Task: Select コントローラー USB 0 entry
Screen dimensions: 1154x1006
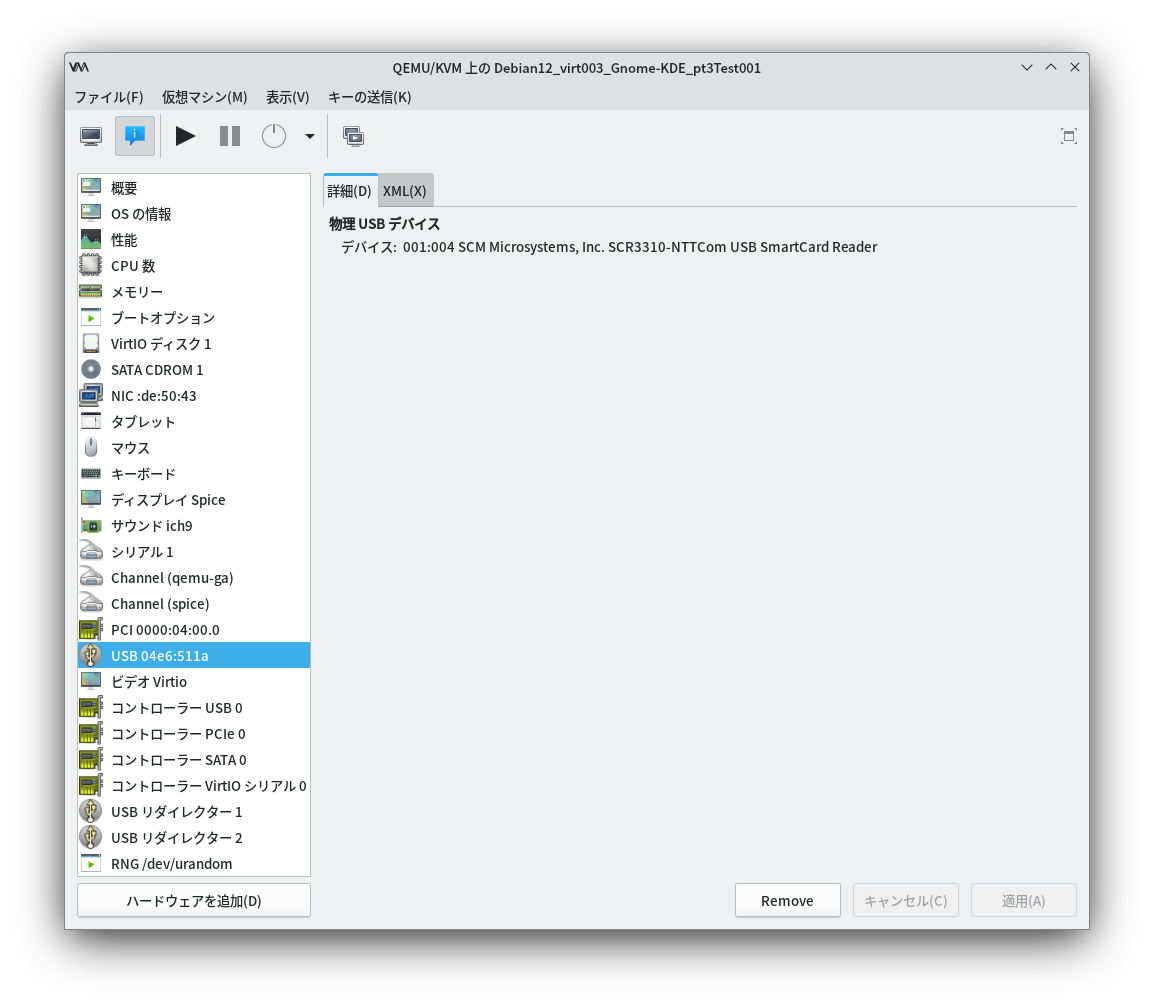Action: (194, 708)
